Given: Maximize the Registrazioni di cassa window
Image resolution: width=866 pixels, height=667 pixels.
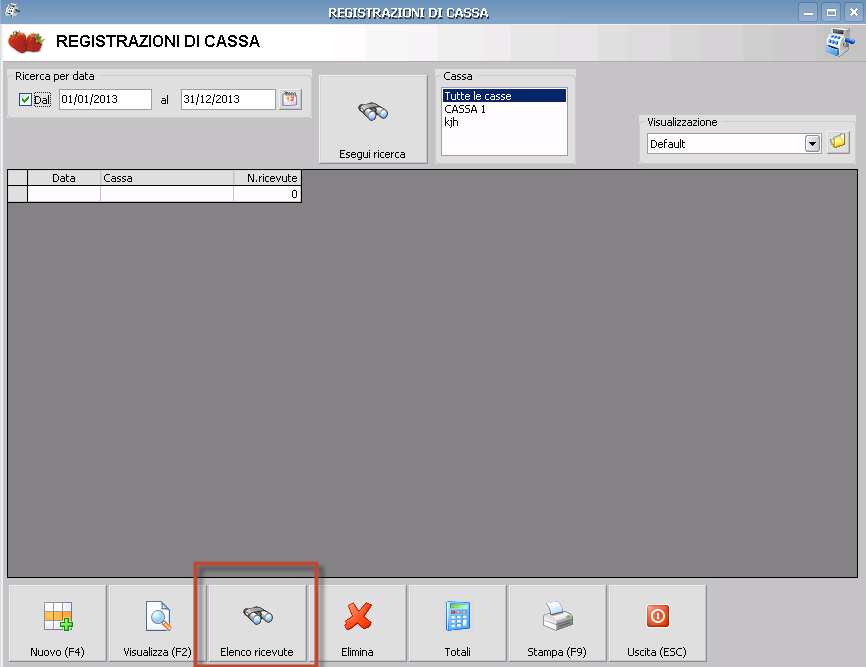Looking at the screenshot, I should (x=831, y=12).
